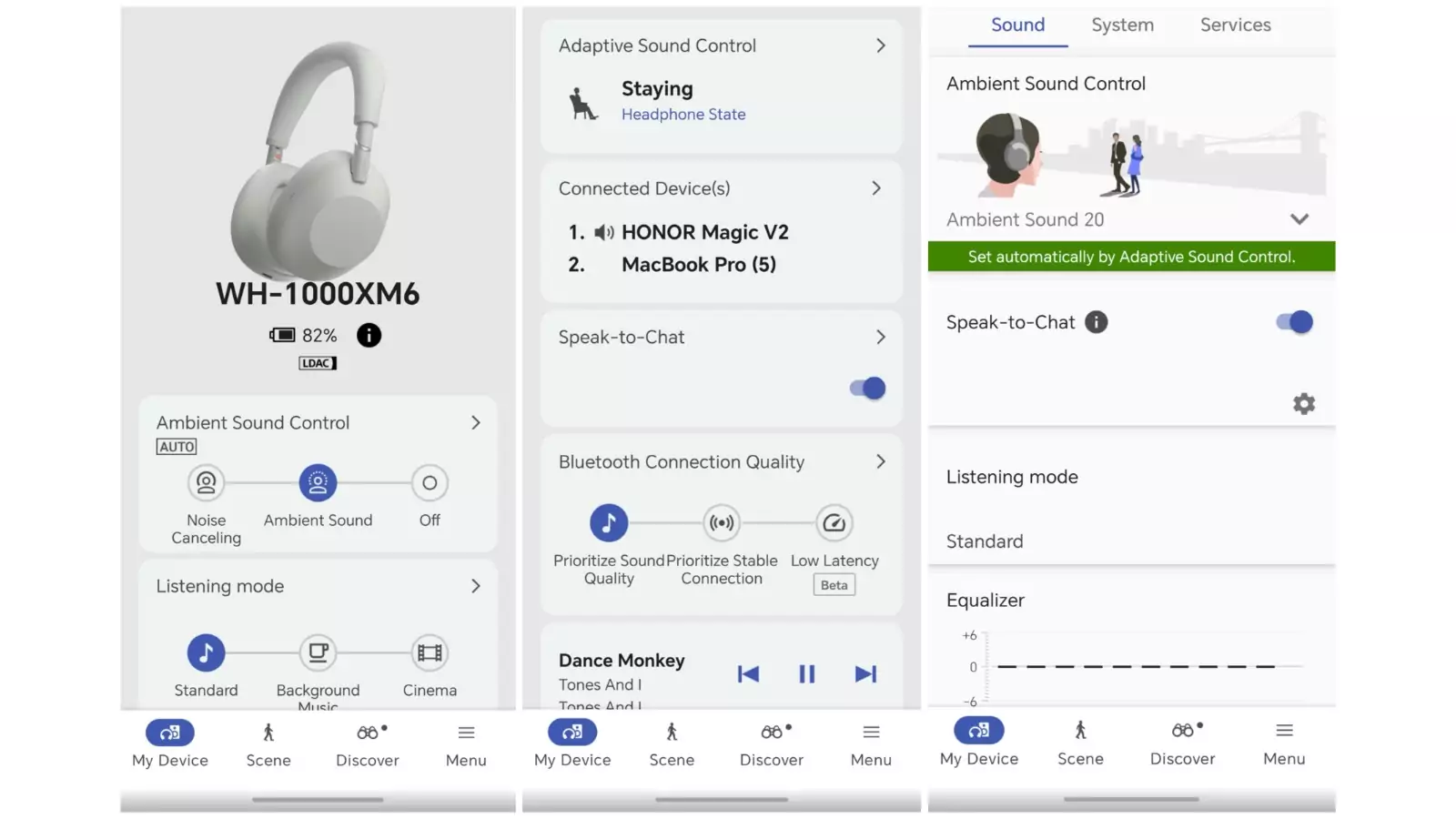Tap the Dance Monkey song title
The image size is (1456, 819).
point(622,661)
